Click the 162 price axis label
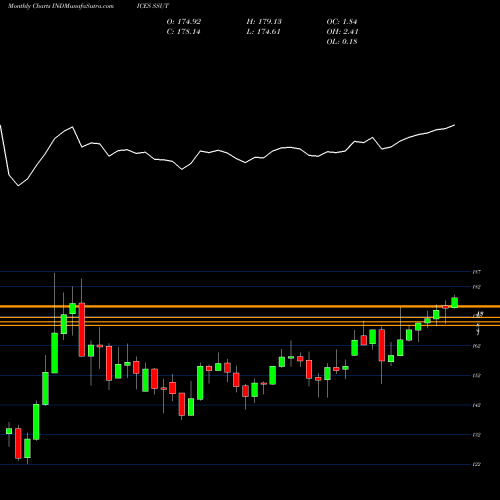 click(x=476, y=346)
